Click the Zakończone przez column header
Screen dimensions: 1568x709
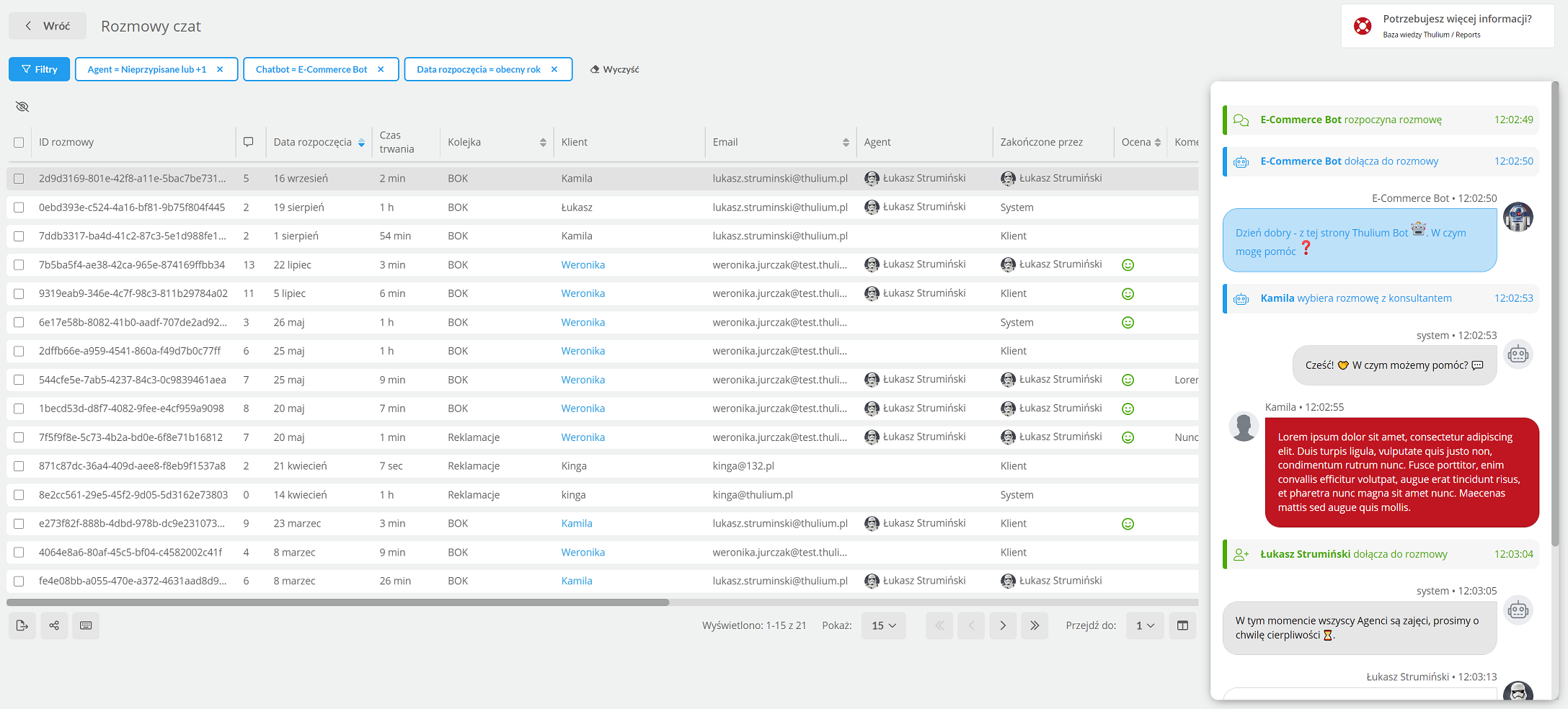[1041, 142]
